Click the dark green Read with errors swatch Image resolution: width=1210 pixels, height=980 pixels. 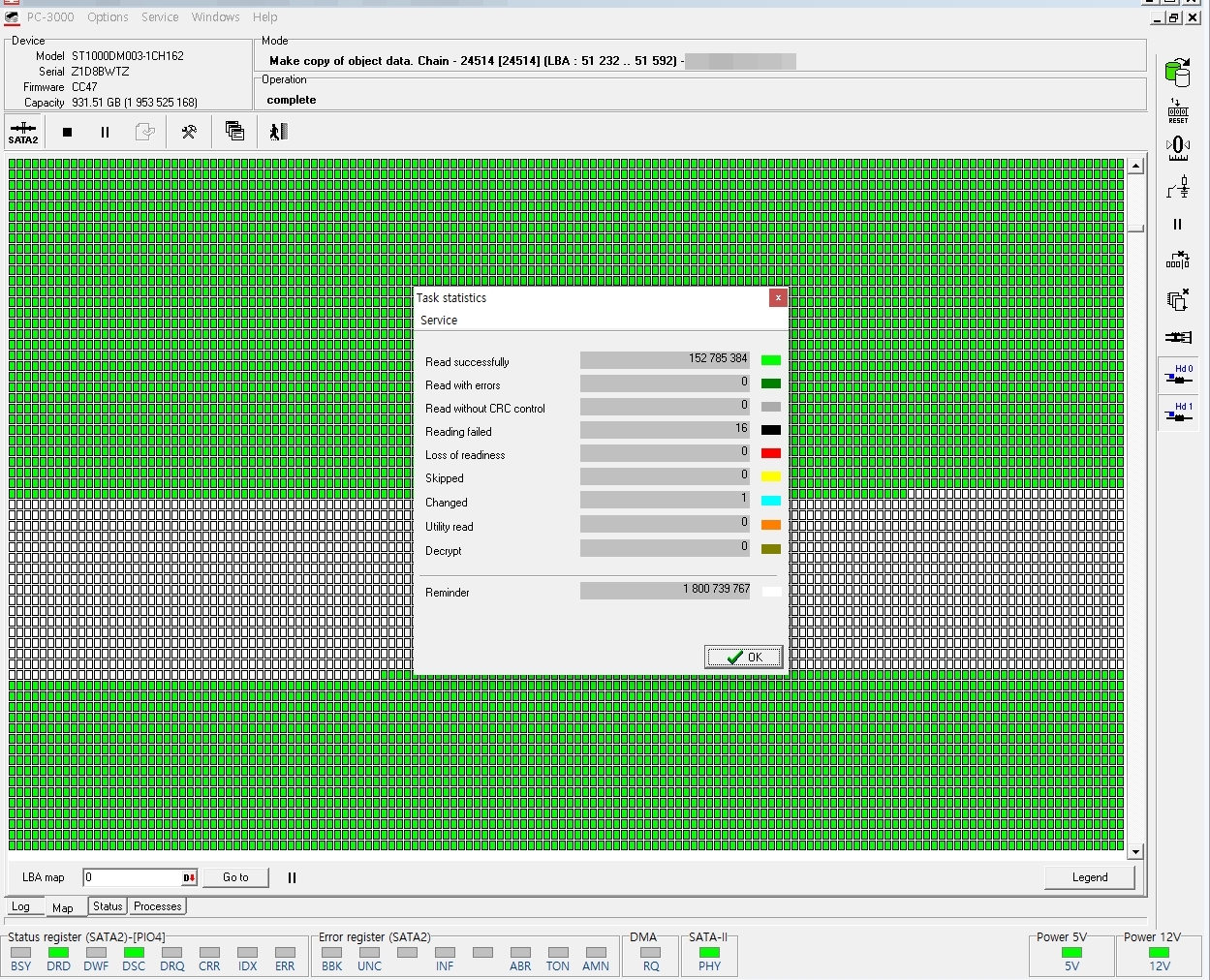(771, 383)
